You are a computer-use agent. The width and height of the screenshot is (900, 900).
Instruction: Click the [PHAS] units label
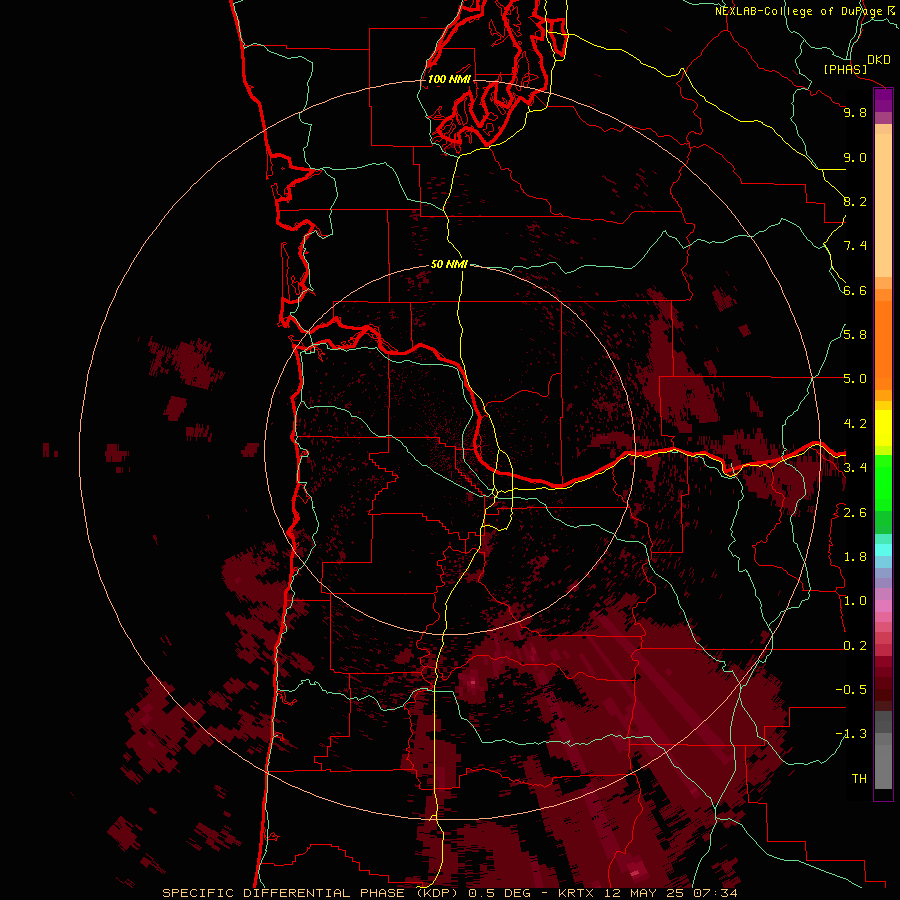(x=845, y=69)
